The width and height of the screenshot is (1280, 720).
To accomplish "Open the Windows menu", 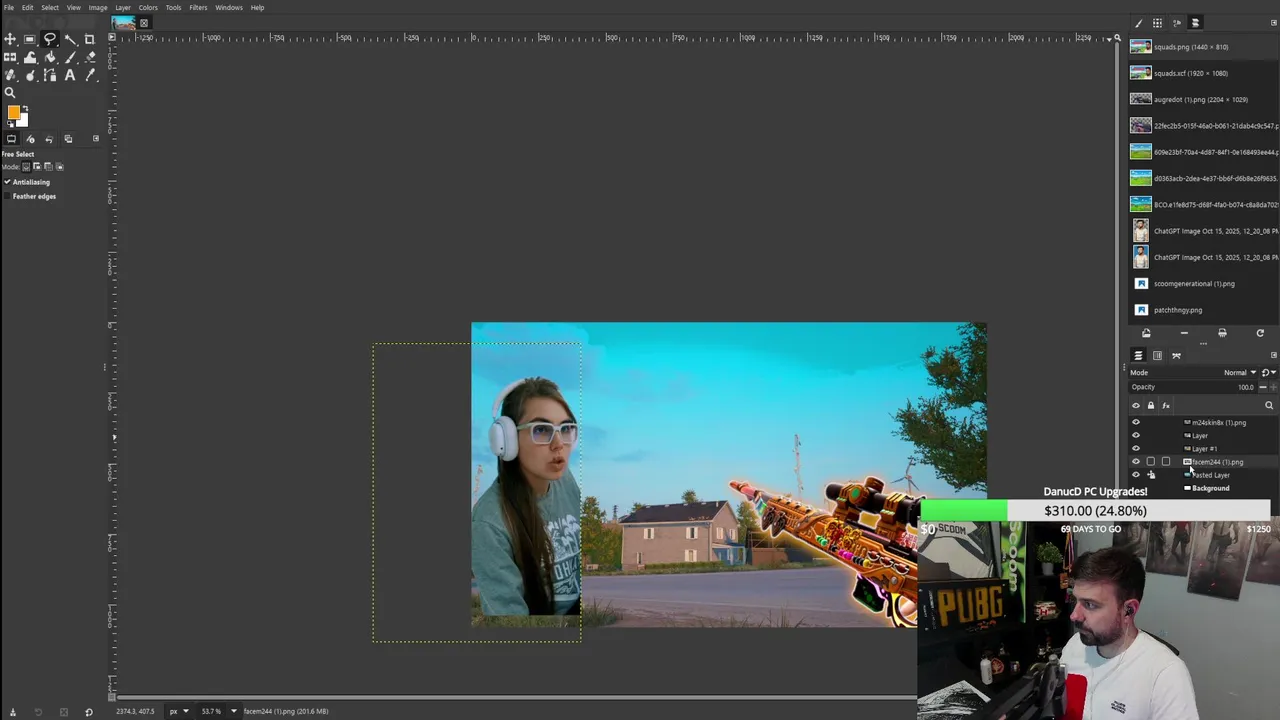I will [229, 7].
